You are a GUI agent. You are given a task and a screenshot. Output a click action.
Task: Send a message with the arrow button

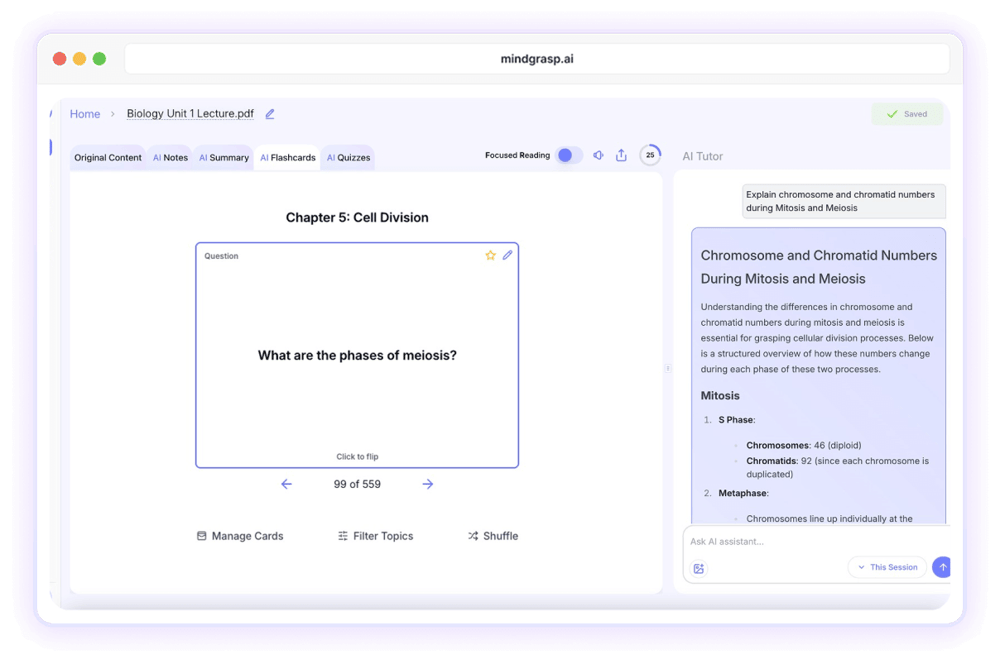pyautogui.click(x=941, y=567)
